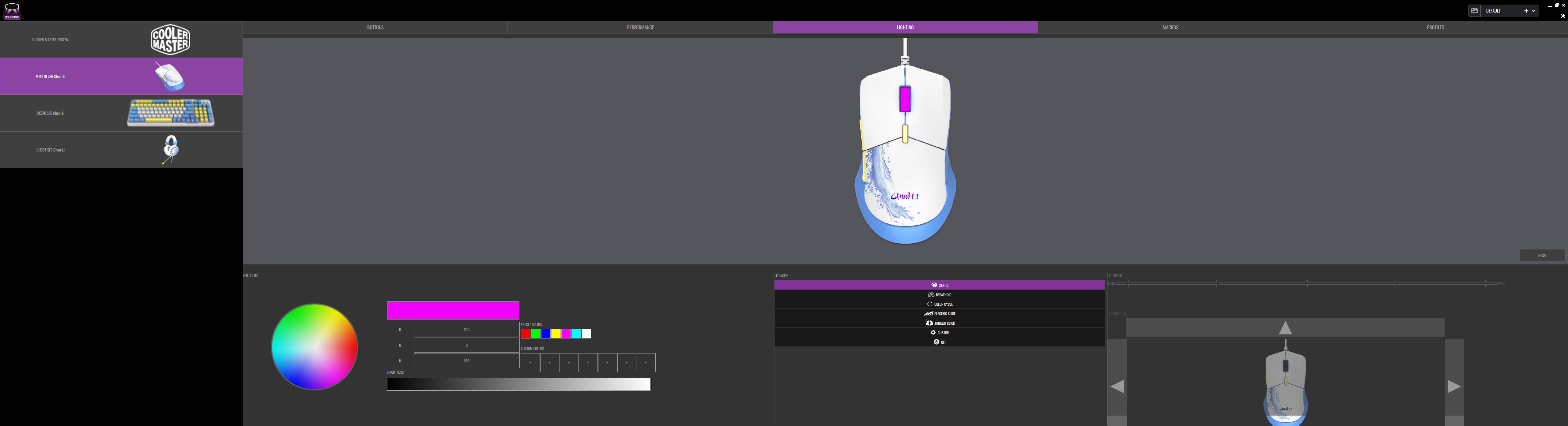Pick a hue on the color wheel
This screenshot has height=426, width=1568.
pyautogui.click(x=314, y=346)
